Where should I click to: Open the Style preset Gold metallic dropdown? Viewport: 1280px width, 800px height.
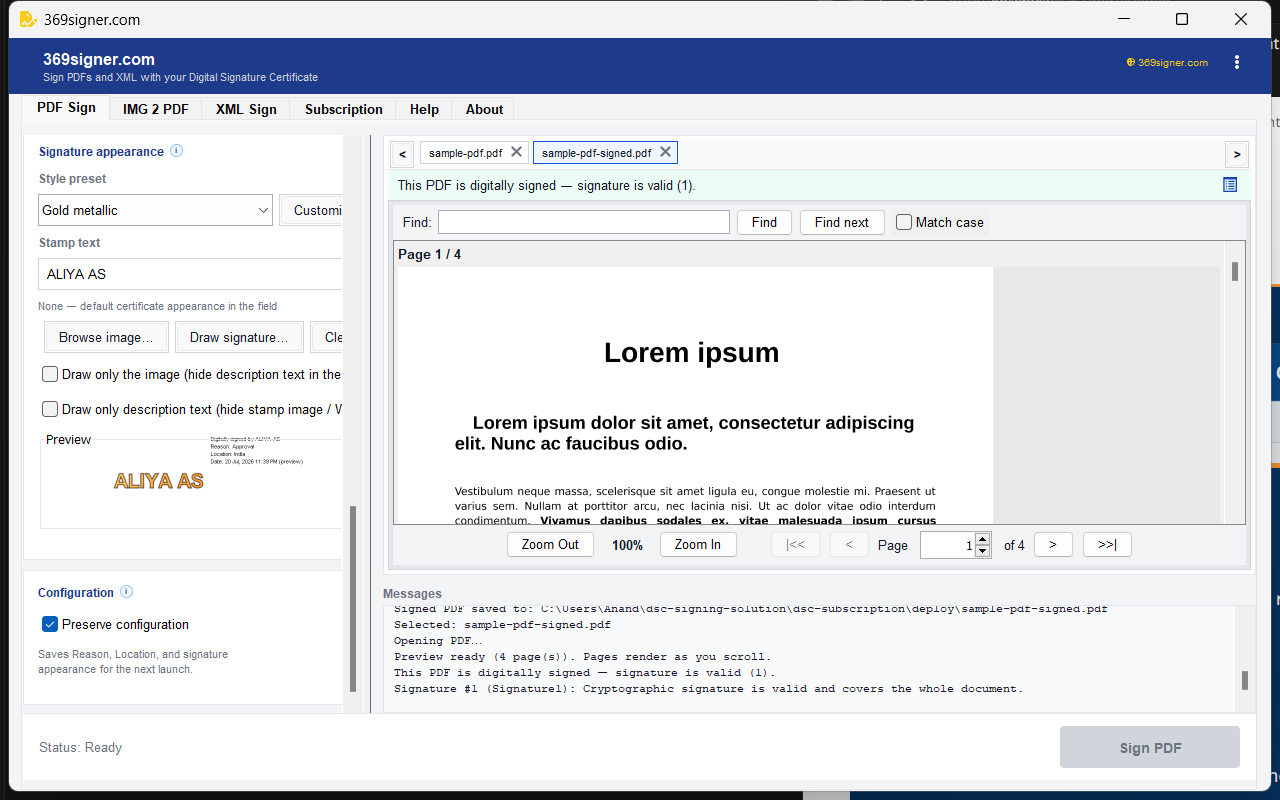(156, 210)
